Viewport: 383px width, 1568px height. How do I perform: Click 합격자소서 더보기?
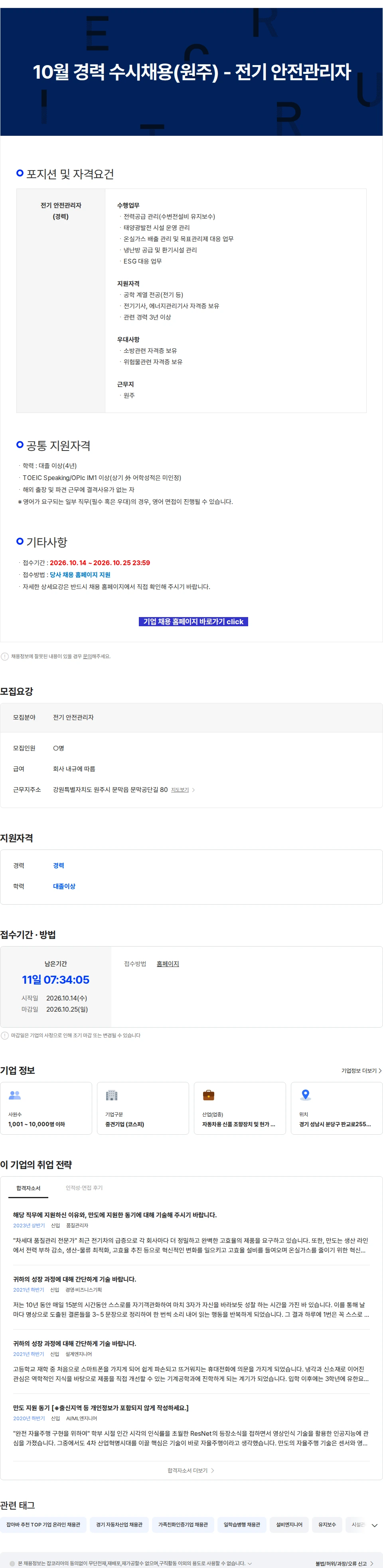191,1470
